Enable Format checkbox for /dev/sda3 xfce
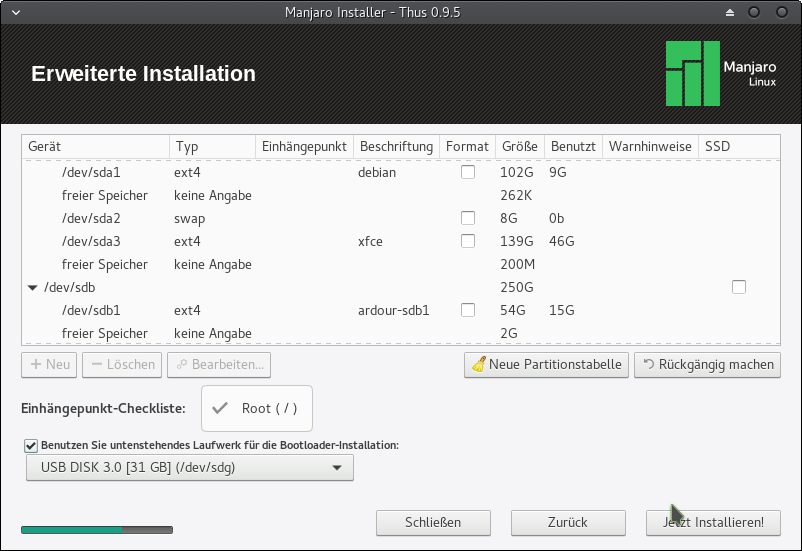 coord(468,241)
